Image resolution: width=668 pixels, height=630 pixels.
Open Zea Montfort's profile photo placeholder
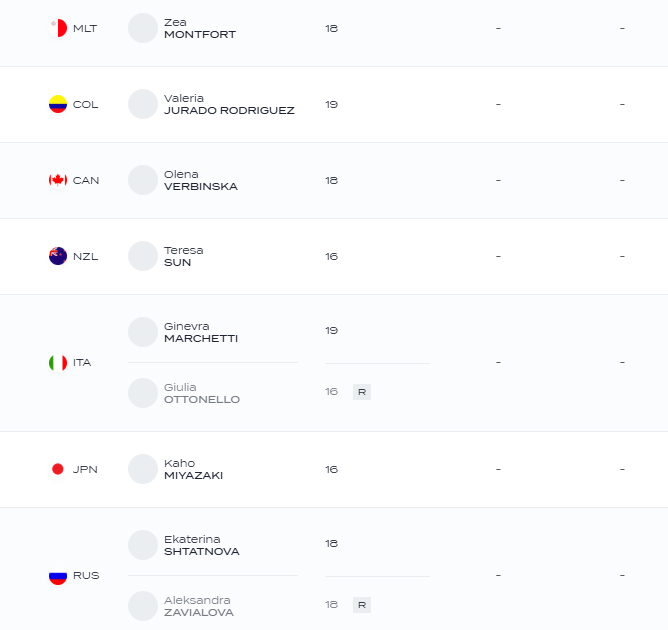tap(143, 28)
